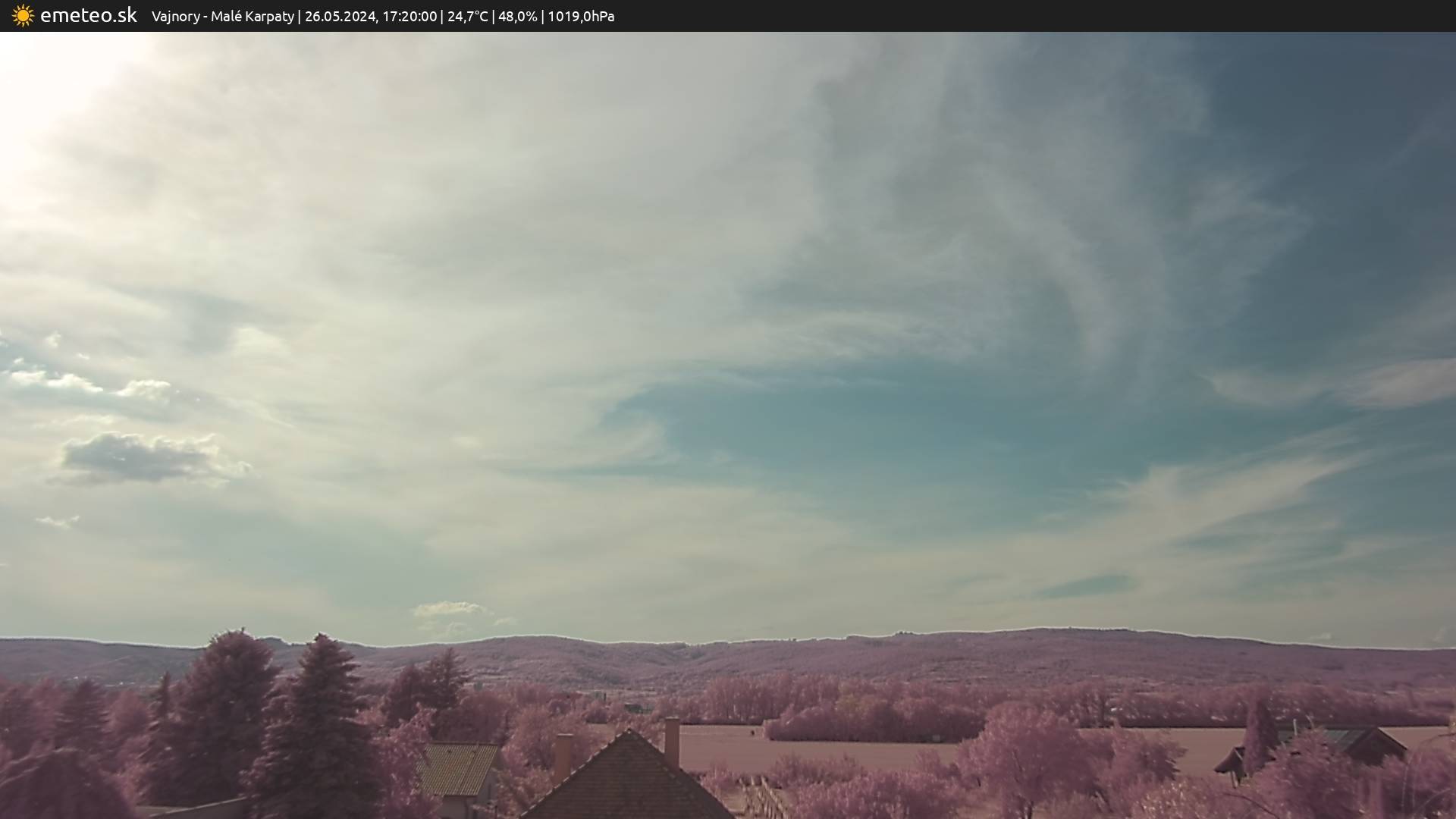Click the dark-roofed house at the far right

click(1357, 743)
